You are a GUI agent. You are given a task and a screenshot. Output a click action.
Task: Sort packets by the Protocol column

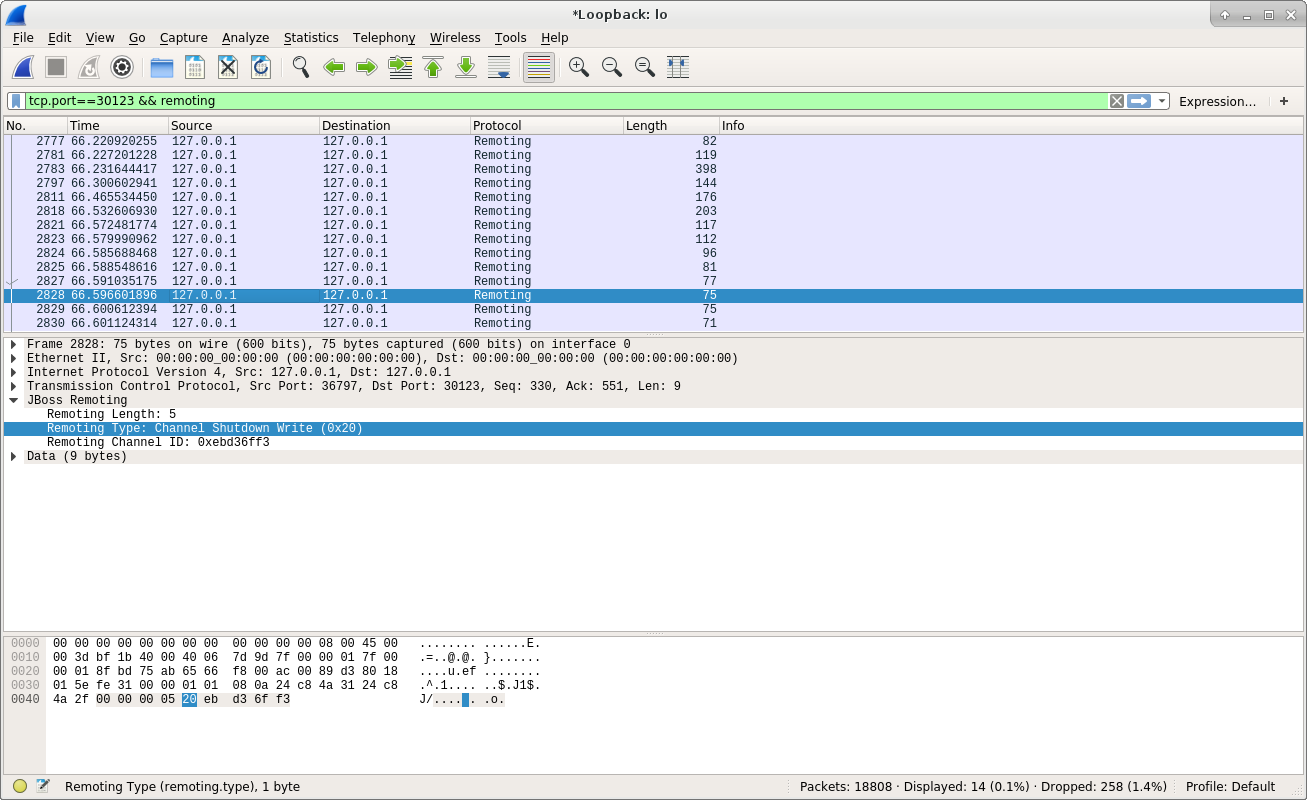pyautogui.click(x=546, y=125)
